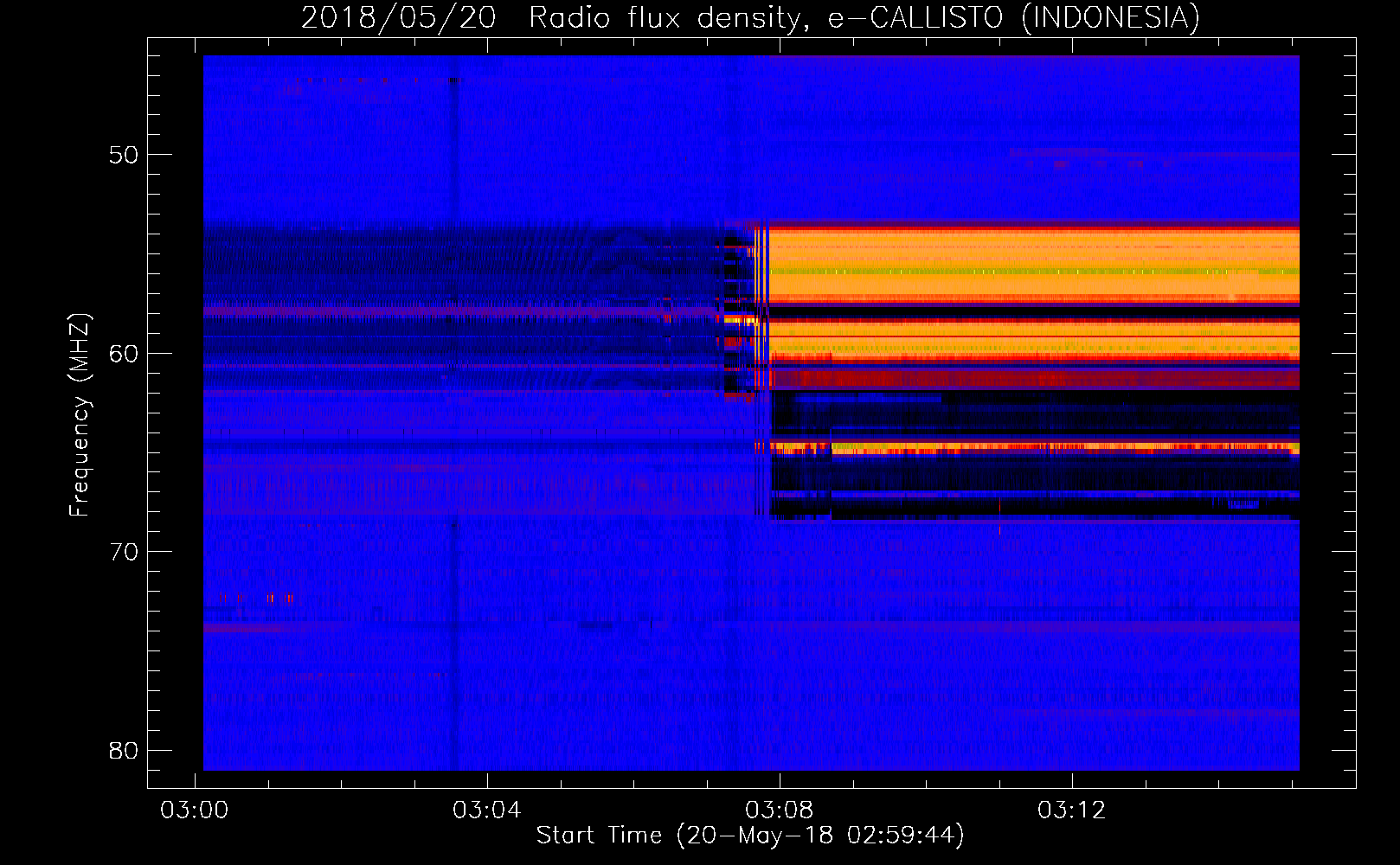This screenshot has height=865, width=1400.
Task: Click the 70 frequency axis label
Action: click(124, 552)
